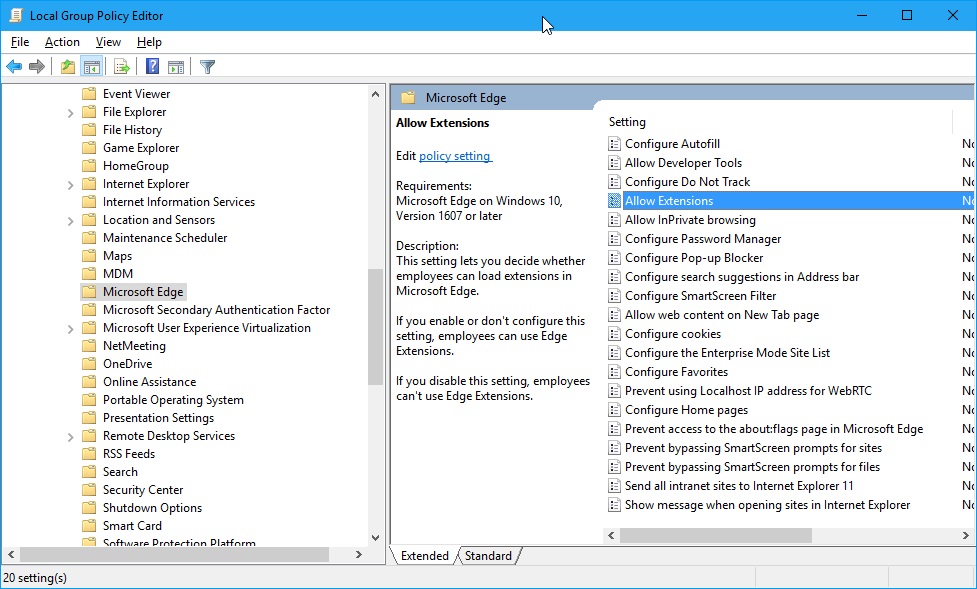Click the OneDrive folder icon in tree

pos(89,364)
